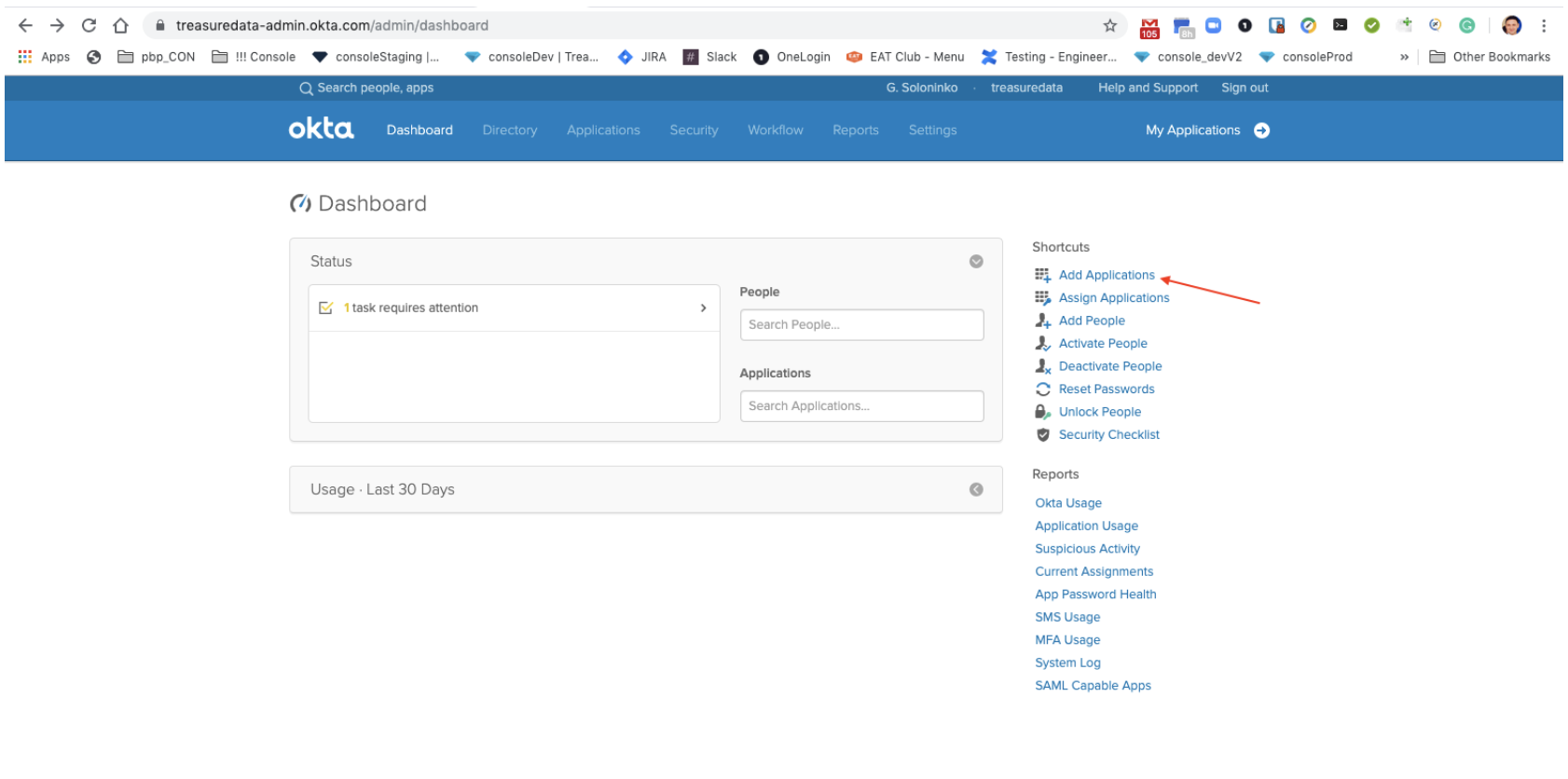Open the task requires attention row
Viewport: 1568px width, 779px height.
click(514, 308)
